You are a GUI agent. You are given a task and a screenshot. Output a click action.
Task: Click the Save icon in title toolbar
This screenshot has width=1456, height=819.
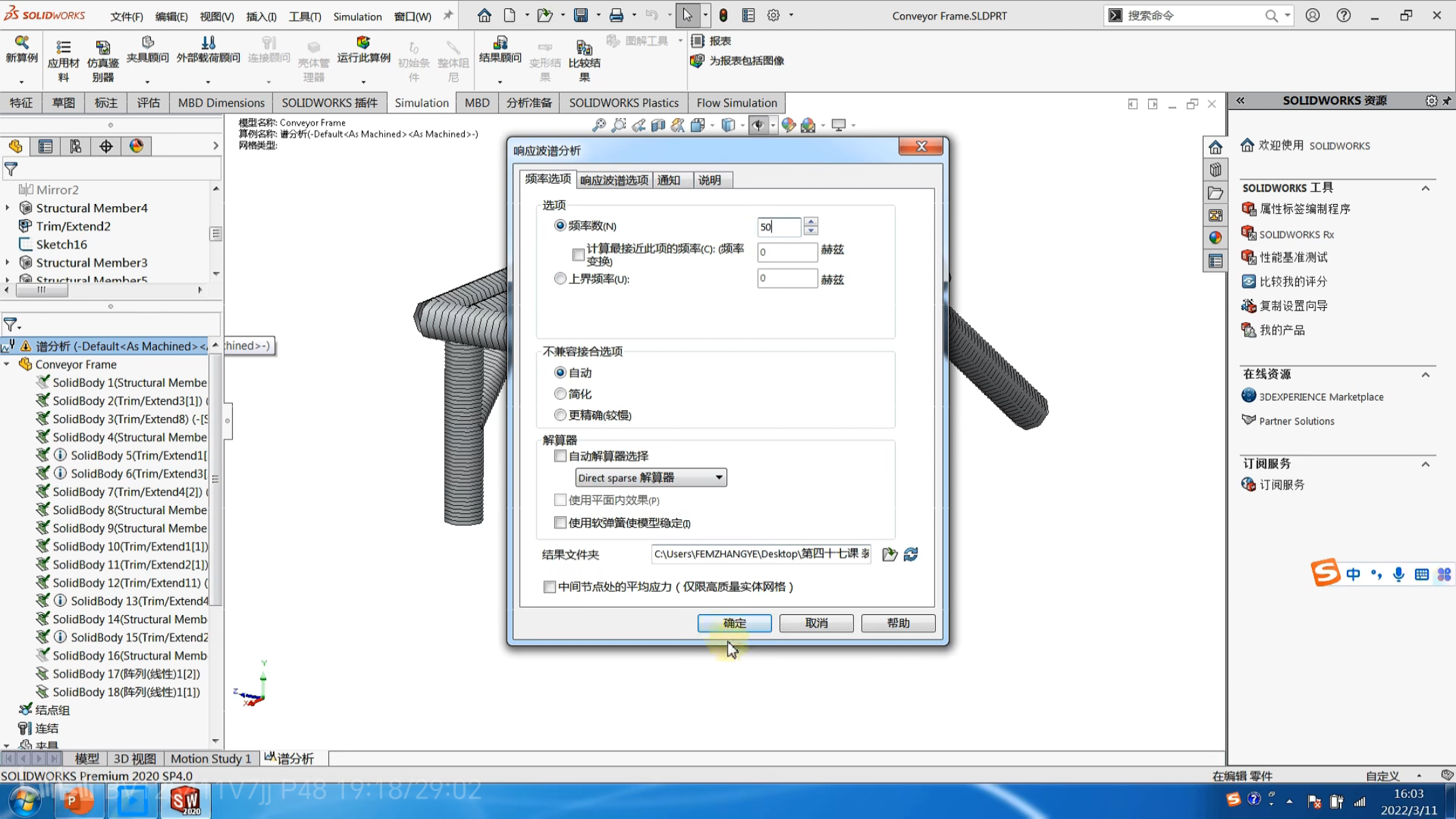(580, 15)
